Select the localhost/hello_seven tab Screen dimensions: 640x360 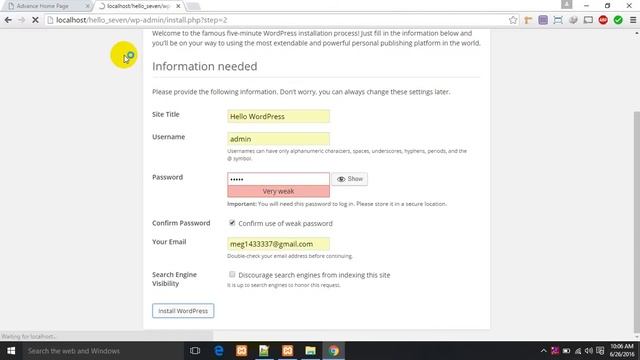point(138,6)
